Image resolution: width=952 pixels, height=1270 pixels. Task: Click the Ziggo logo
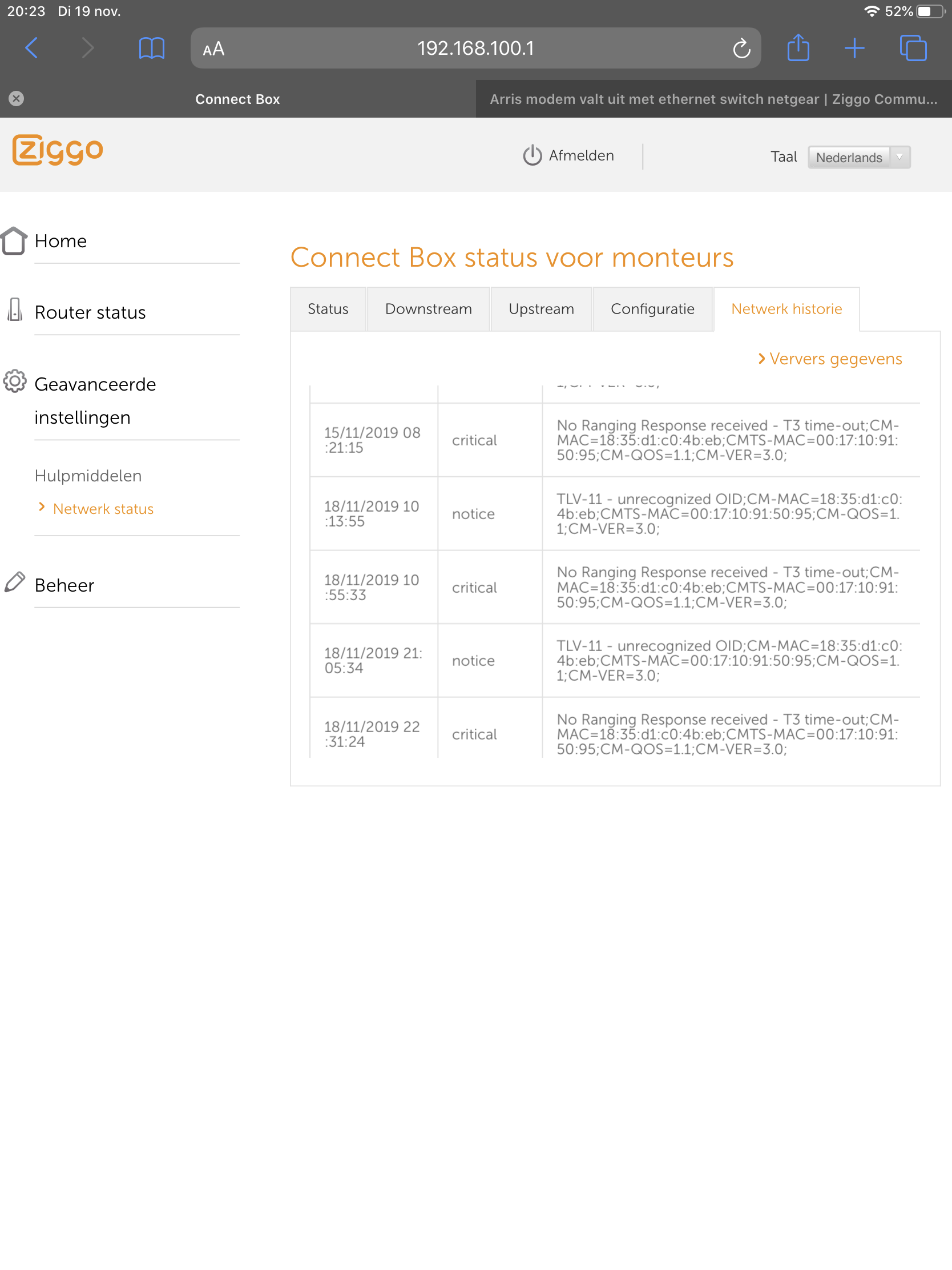(58, 150)
